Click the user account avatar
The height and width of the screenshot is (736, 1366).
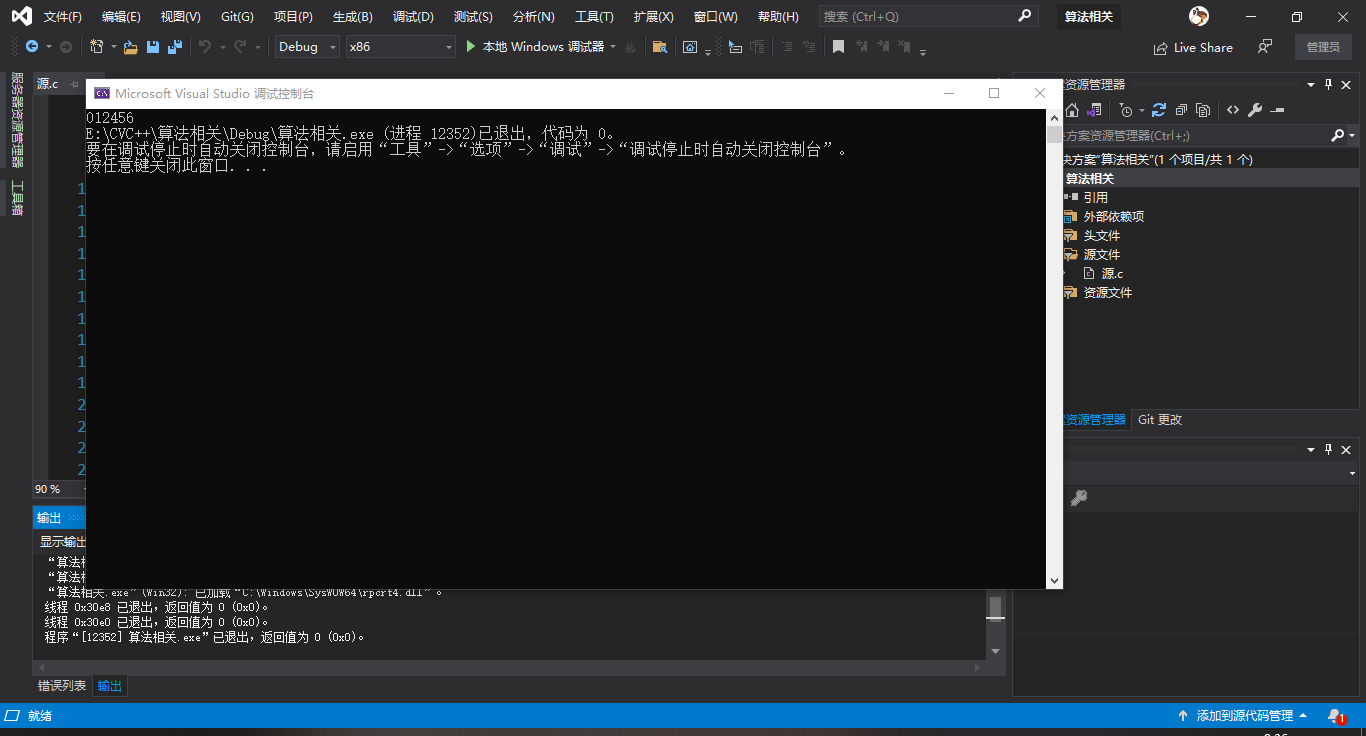tap(1199, 17)
